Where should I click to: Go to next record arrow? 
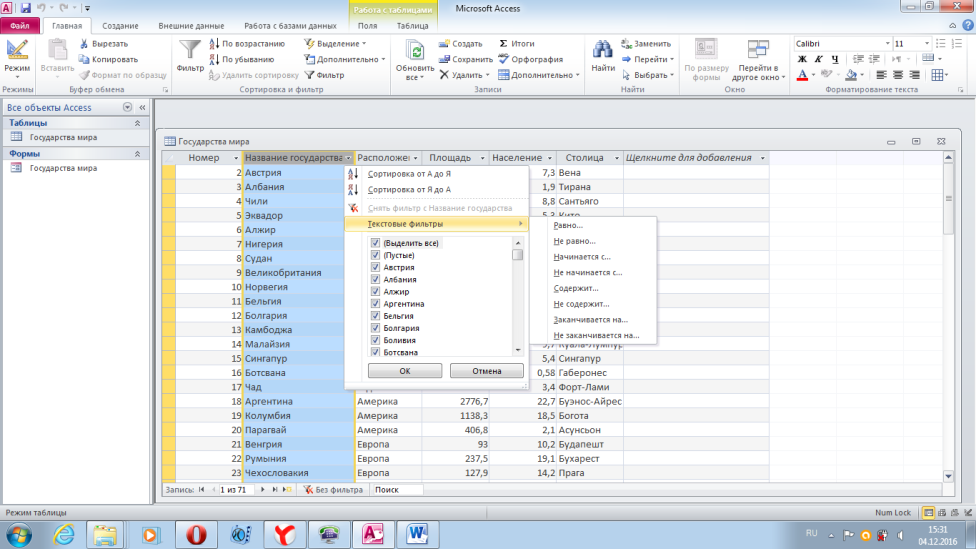point(262,490)
